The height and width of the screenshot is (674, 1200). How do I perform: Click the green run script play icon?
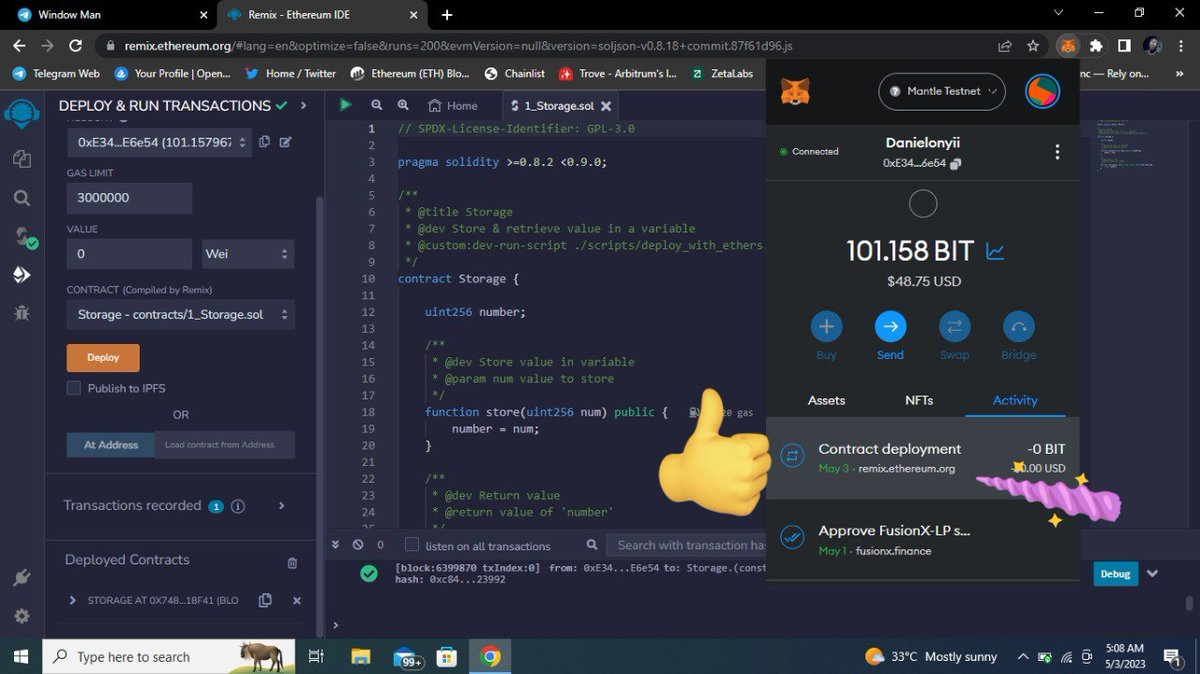point(346,105)
